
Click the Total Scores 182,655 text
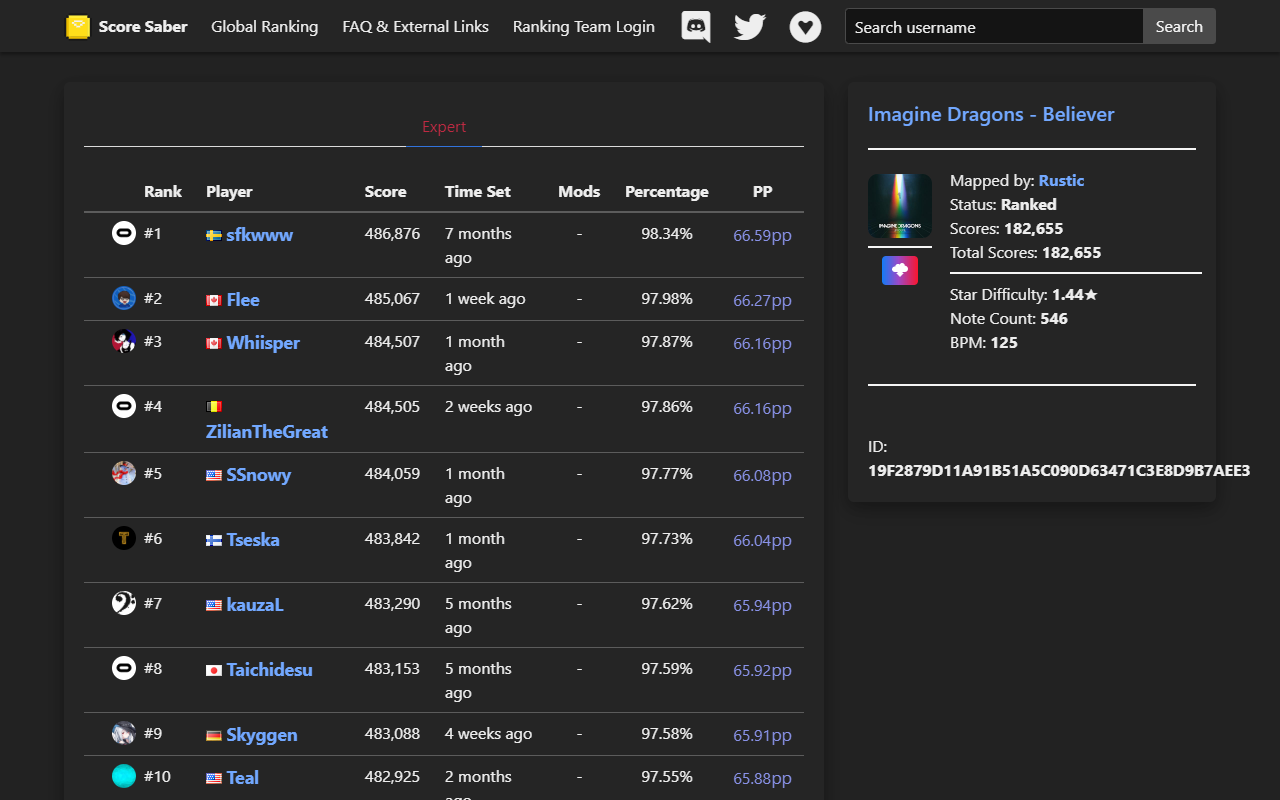[1026, 253]
